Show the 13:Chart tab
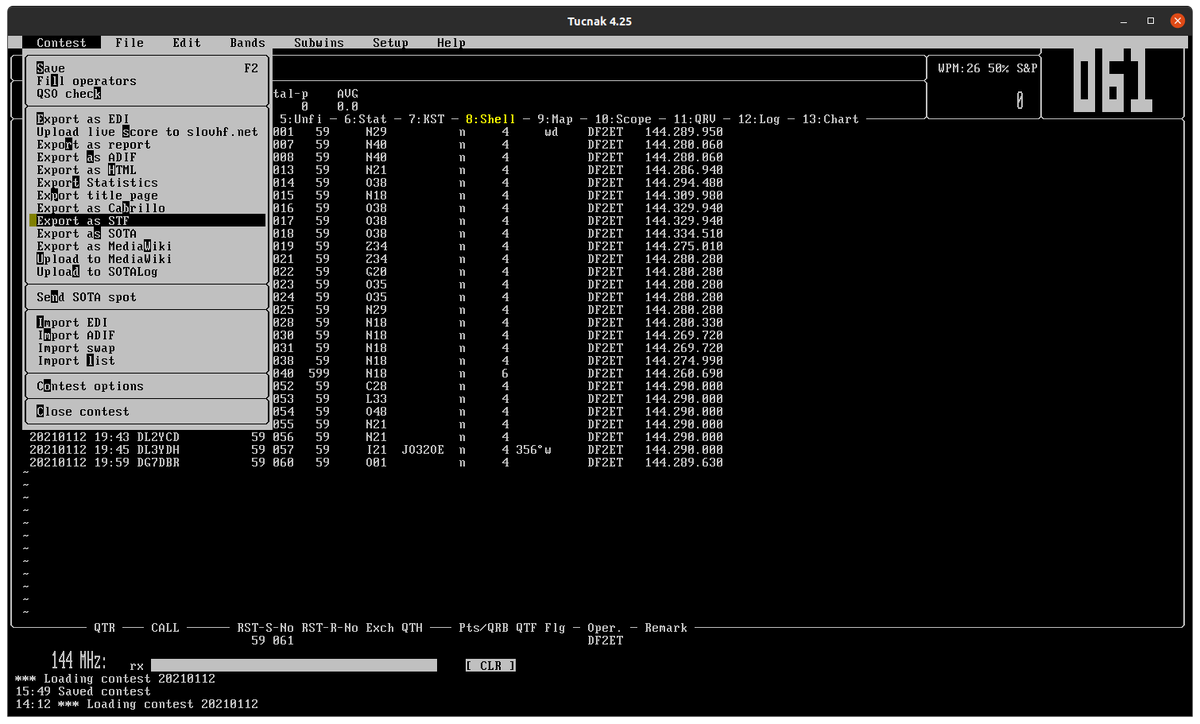The image size is (1200, 724). tap(830, 119)
